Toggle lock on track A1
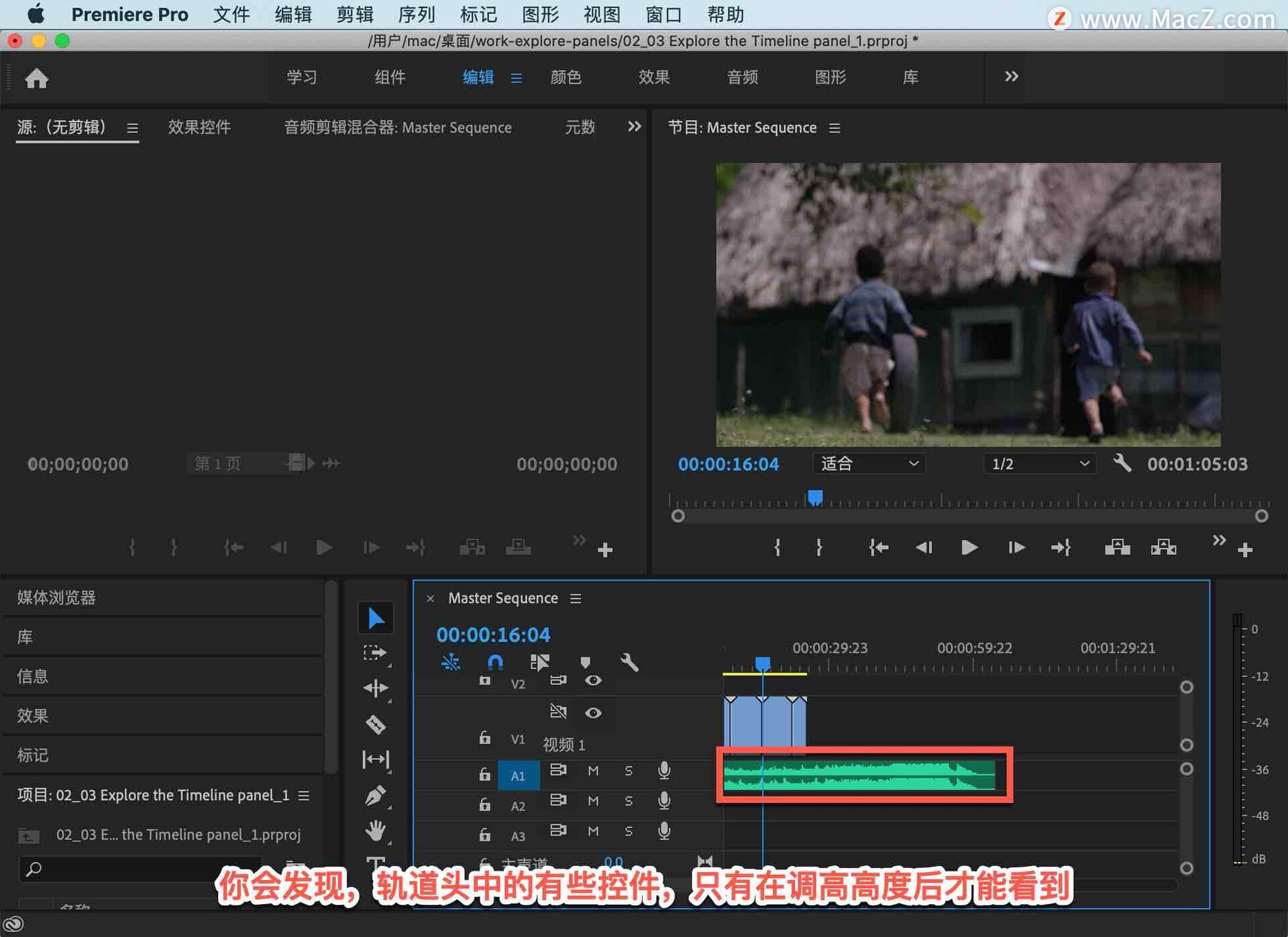This screenshot has width=1288, height=937. (484, 774)
